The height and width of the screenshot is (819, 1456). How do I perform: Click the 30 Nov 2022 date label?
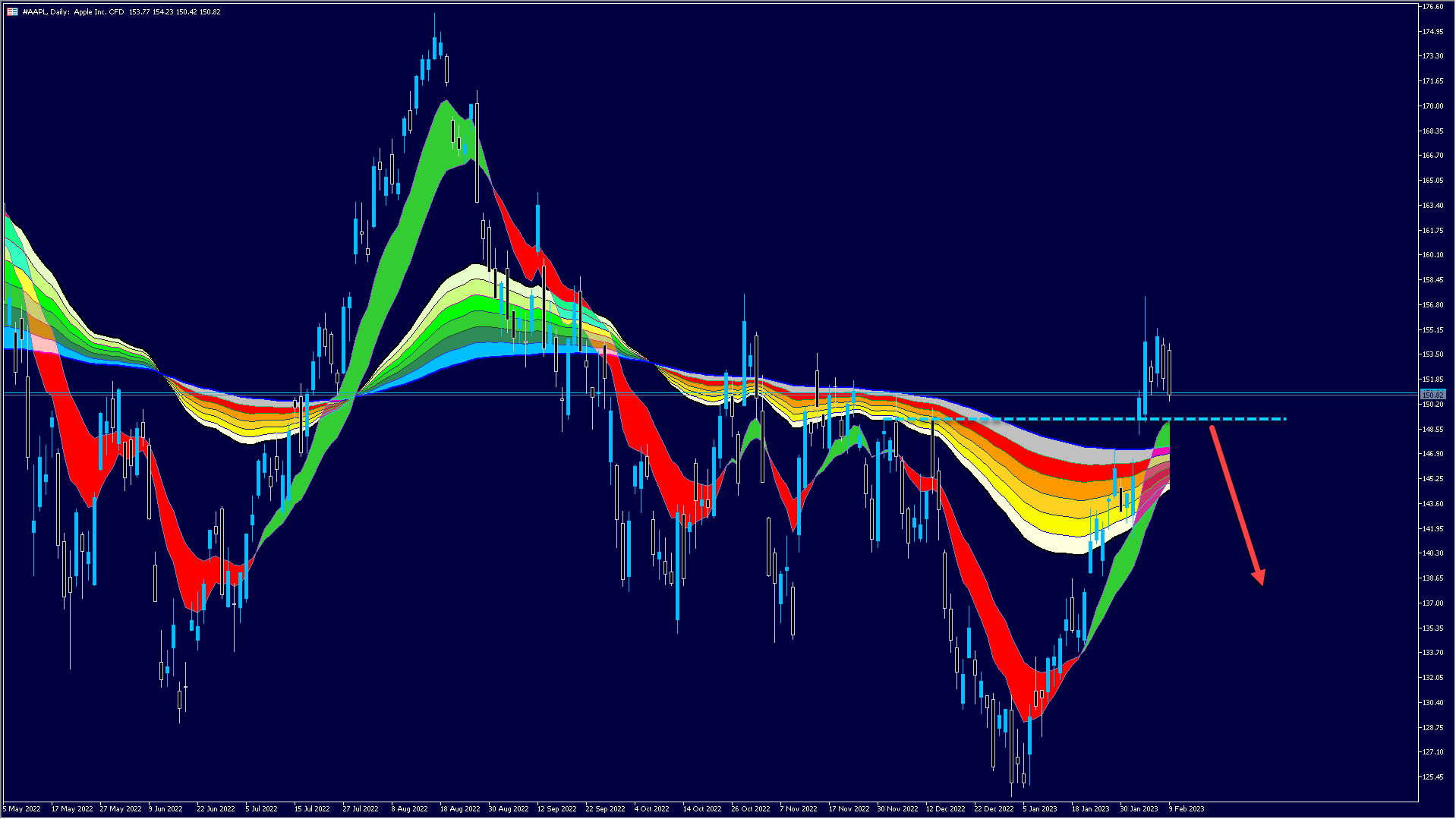point(898,809)
